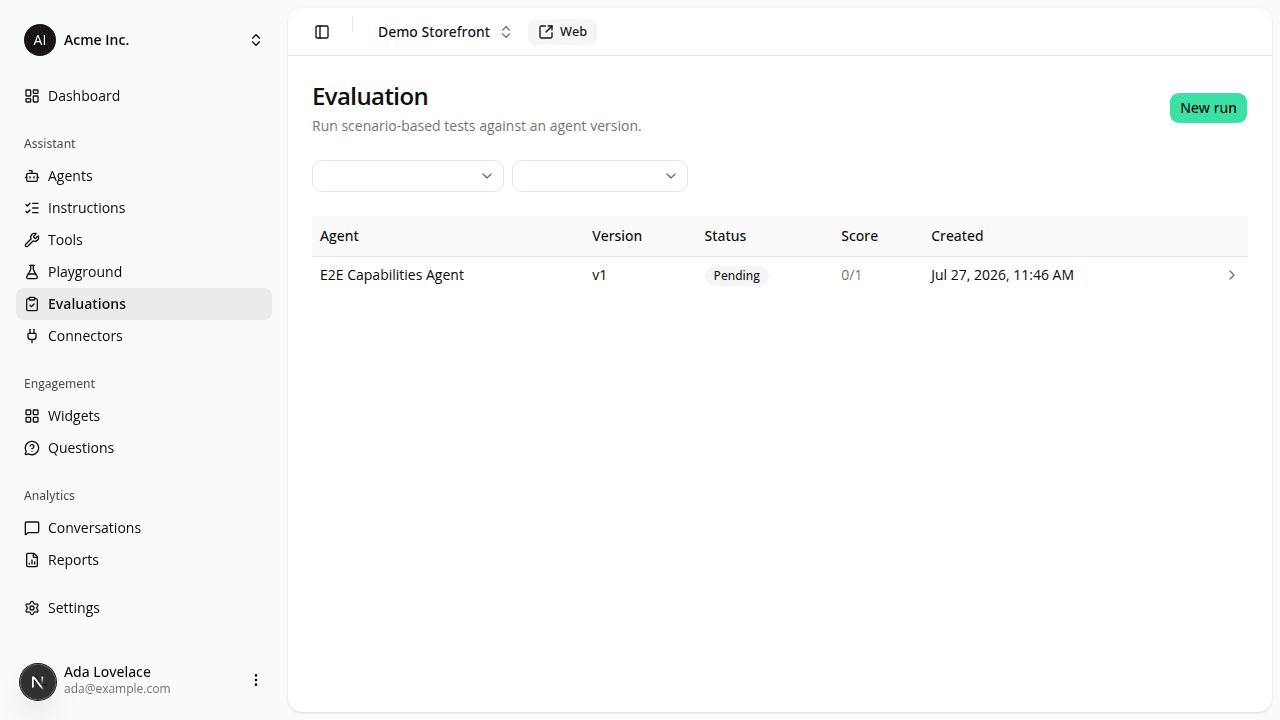Click the Ada Lovelace avatar
1280x720 pixels.
[x=38, y=682]
